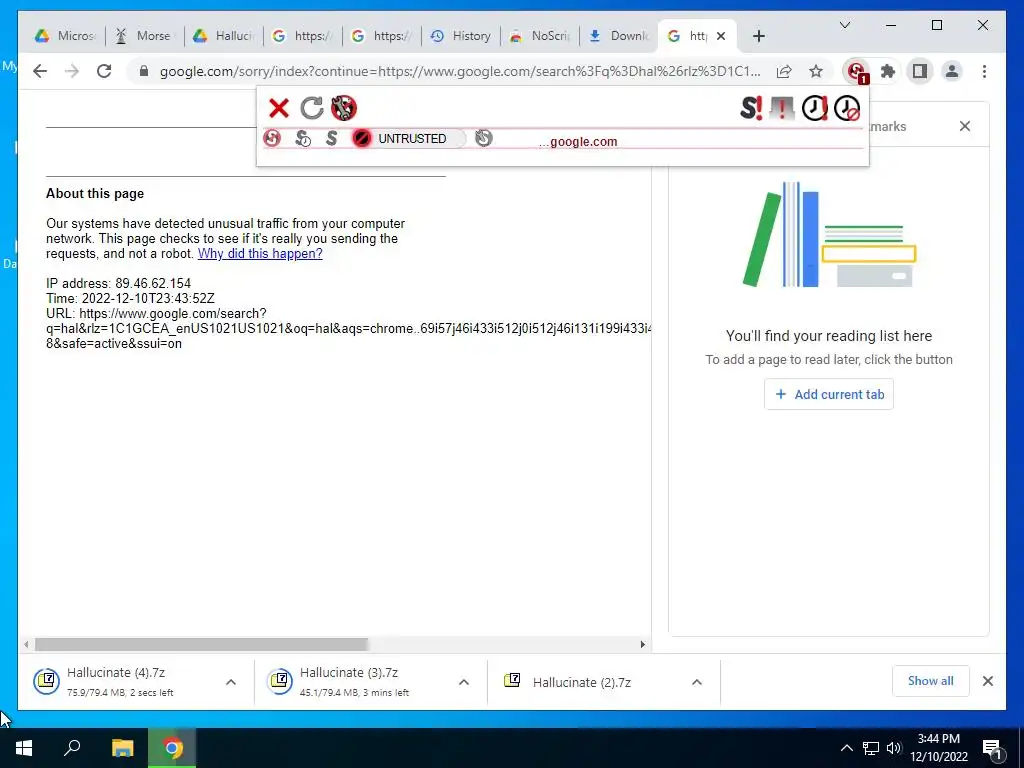The image size is (1024, 768).
Task: Reload the current page
Action: pyautogui.click(x=104, y=71)
